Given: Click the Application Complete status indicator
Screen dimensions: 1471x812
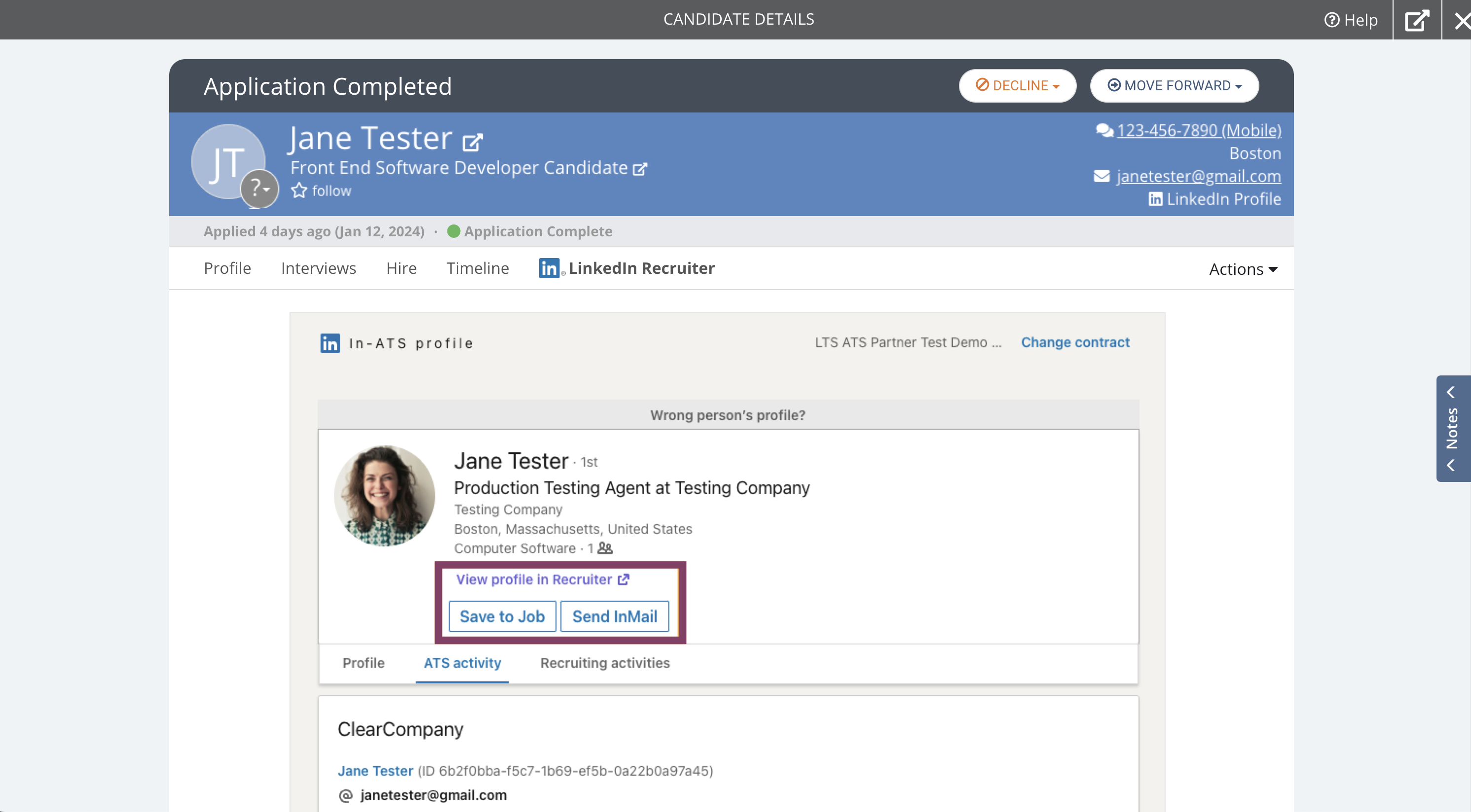Looking at the screenshot, I should (x=530, y=231).
